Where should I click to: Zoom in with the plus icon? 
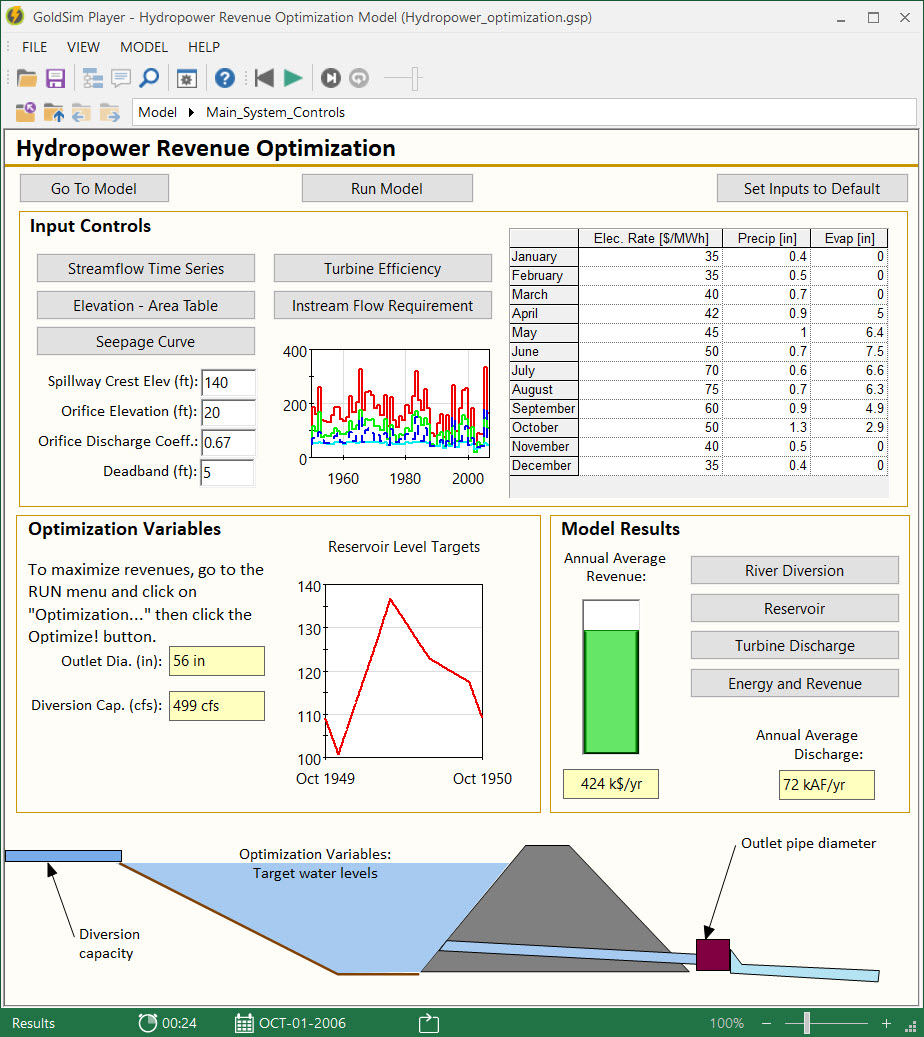click(886, 1023)
